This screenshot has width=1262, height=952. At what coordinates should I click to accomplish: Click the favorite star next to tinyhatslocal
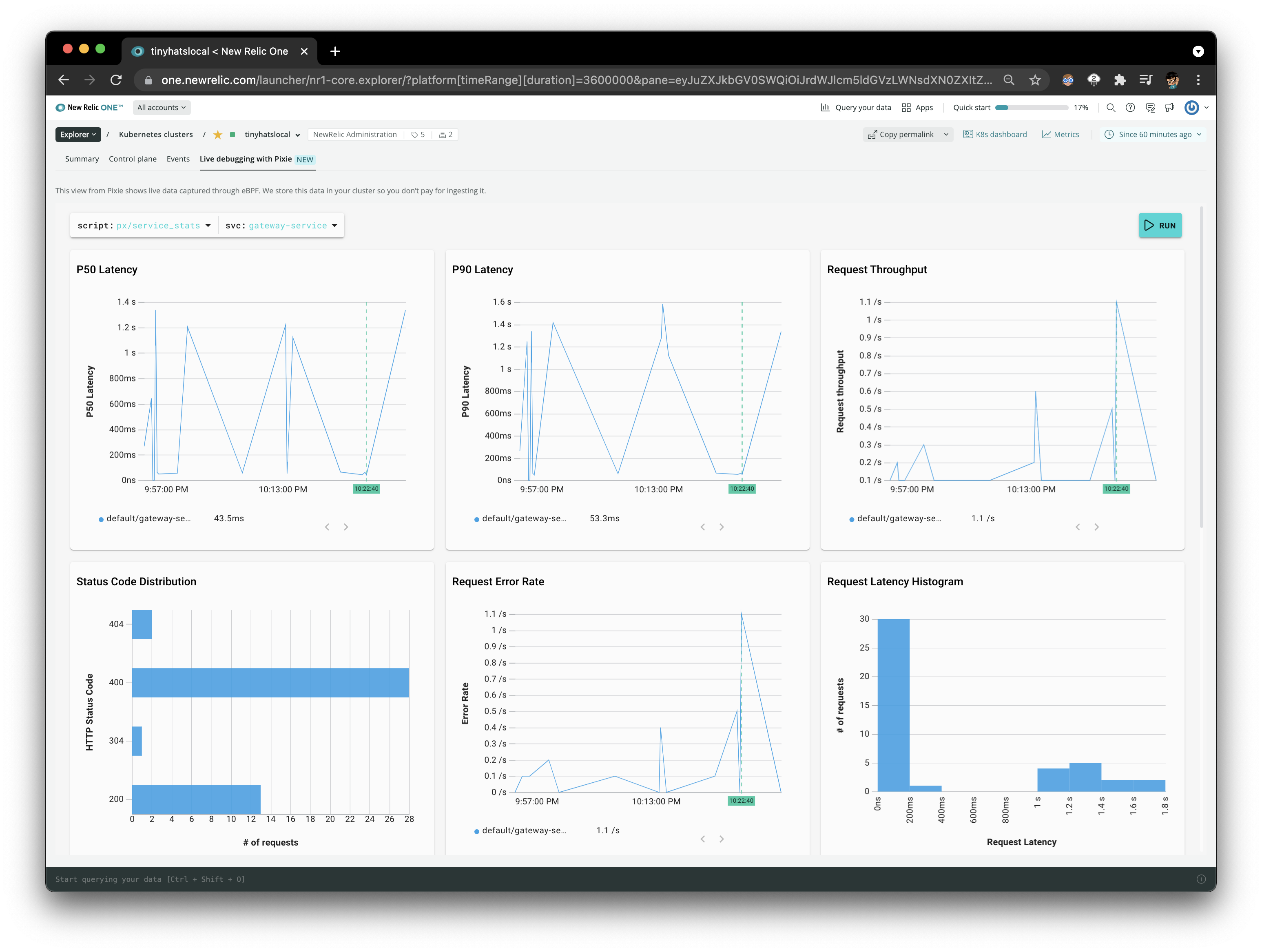217,135
